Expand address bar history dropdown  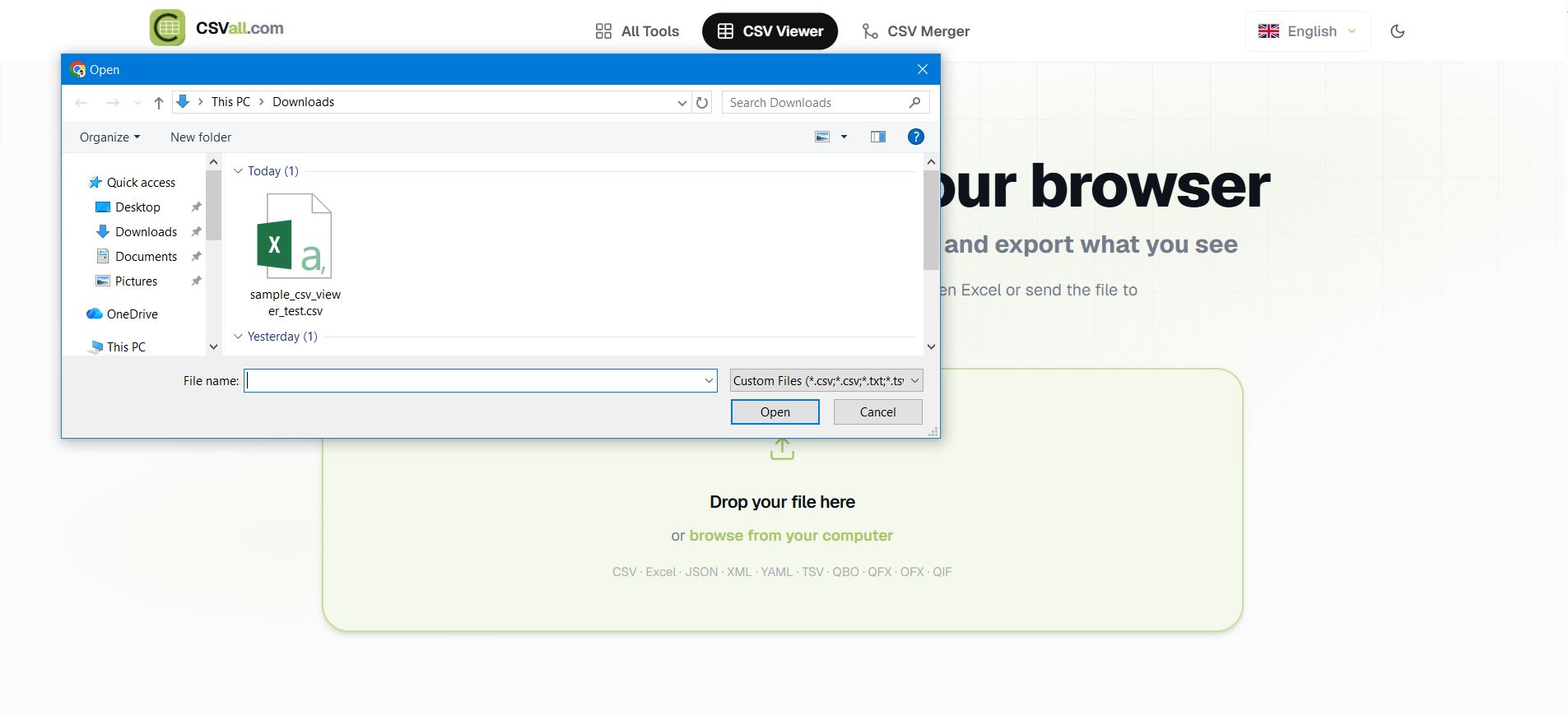coord(682,103)
